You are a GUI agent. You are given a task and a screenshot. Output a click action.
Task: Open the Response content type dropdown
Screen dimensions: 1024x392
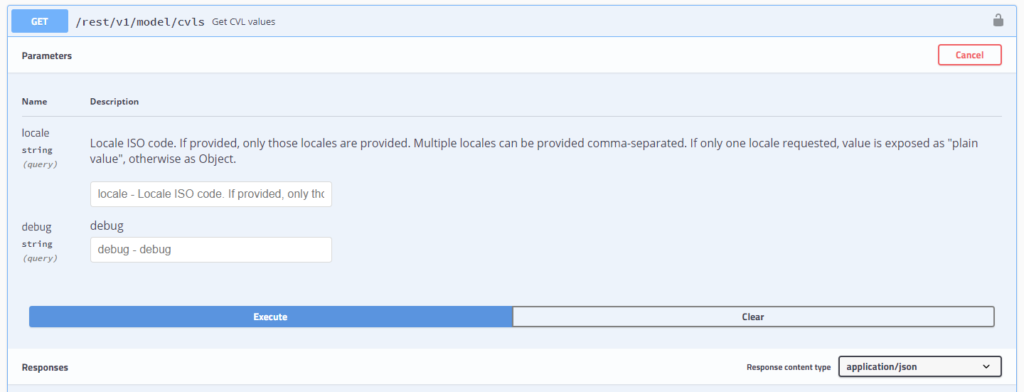[920, 367]
